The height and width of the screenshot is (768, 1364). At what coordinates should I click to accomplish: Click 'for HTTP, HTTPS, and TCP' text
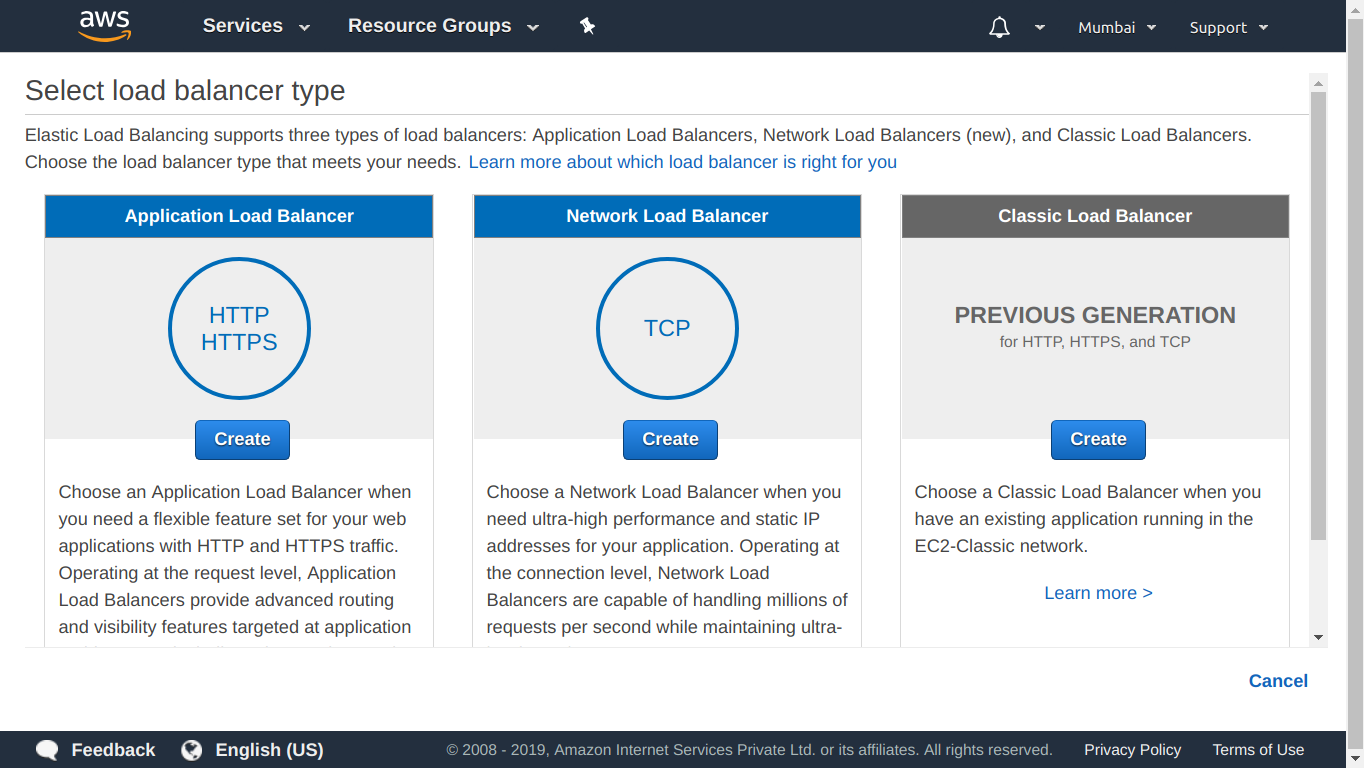(1095, 342)
